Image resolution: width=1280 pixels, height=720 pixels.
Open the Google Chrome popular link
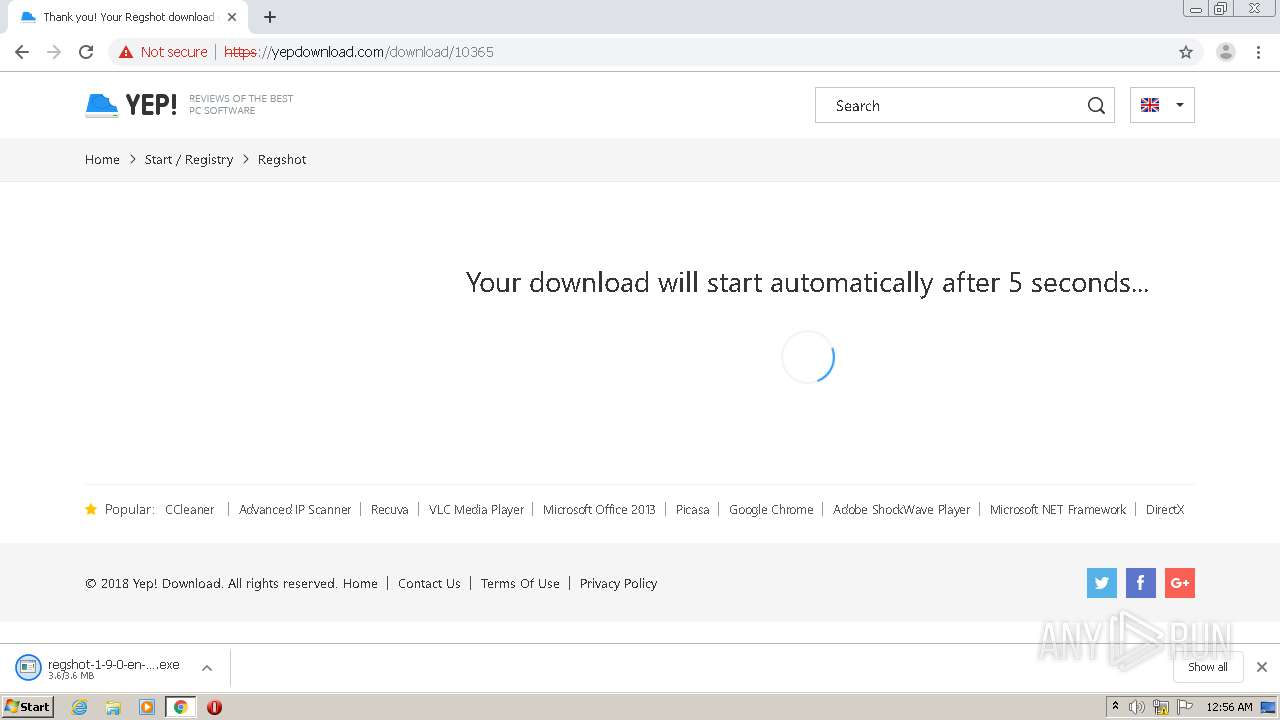771,509
